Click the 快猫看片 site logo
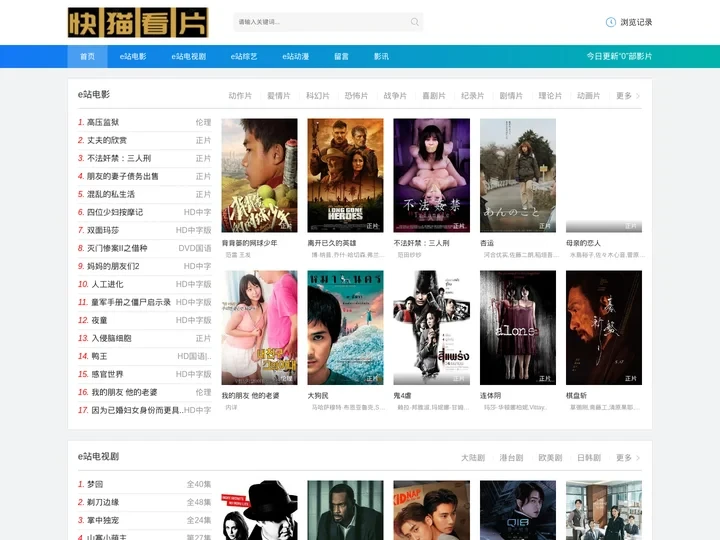Screen dimensions: 720x540 click(138, 22)
